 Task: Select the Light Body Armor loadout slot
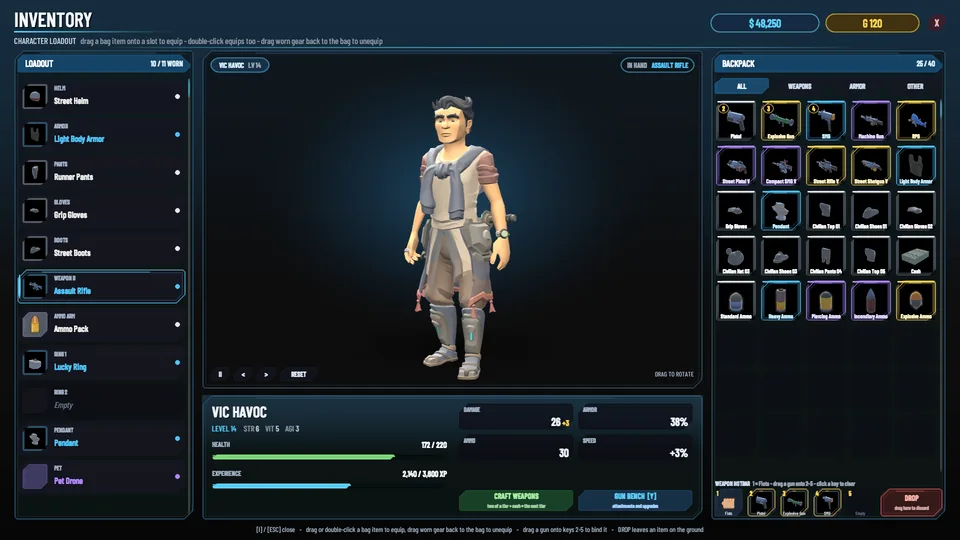[x=102, y=134]
